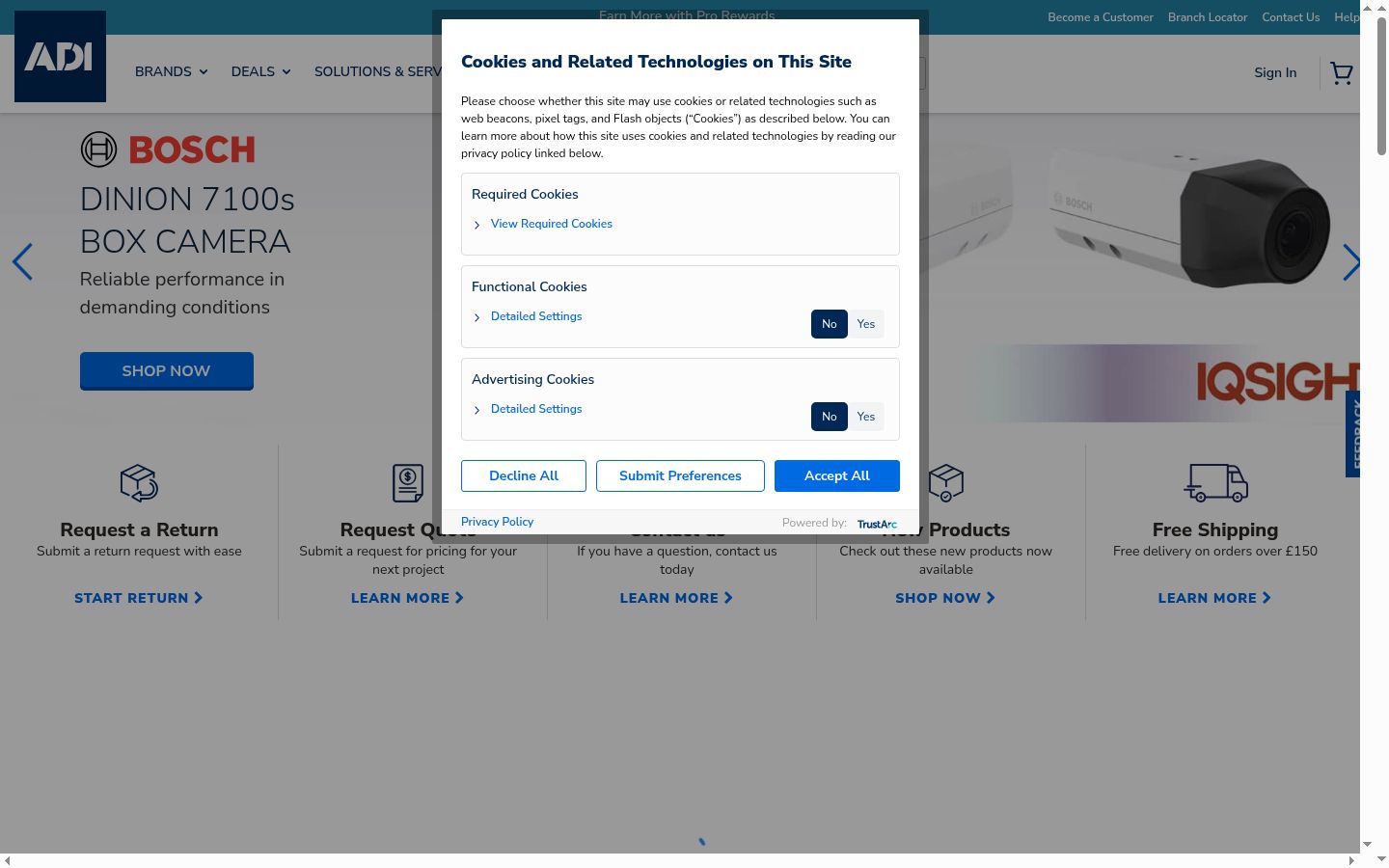Viewport: 1389px width, 868px height.
Task: Open the Privacy Policy link
Action: coord(497,522)
